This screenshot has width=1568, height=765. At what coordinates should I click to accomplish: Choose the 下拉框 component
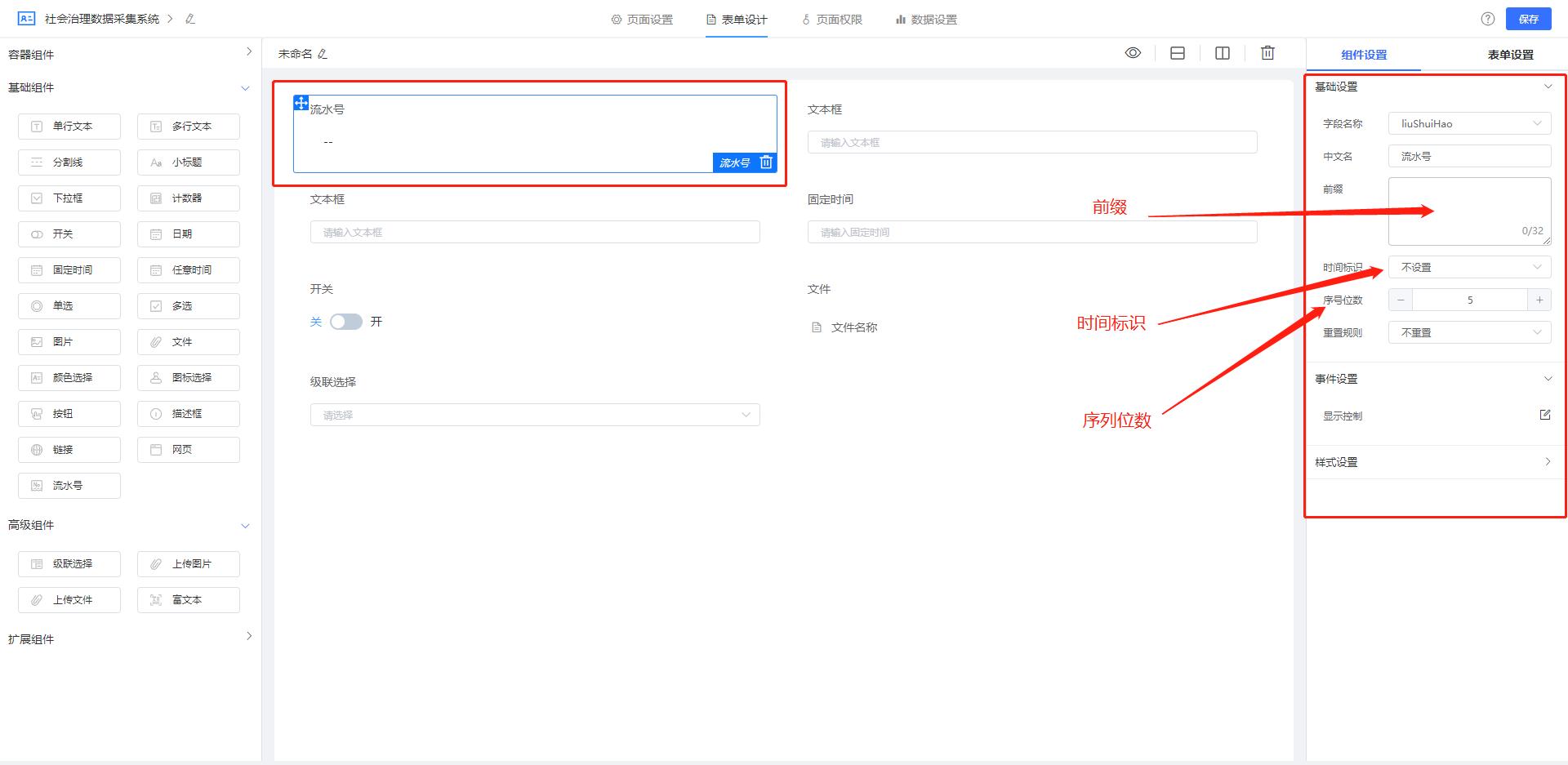(69, 198)
